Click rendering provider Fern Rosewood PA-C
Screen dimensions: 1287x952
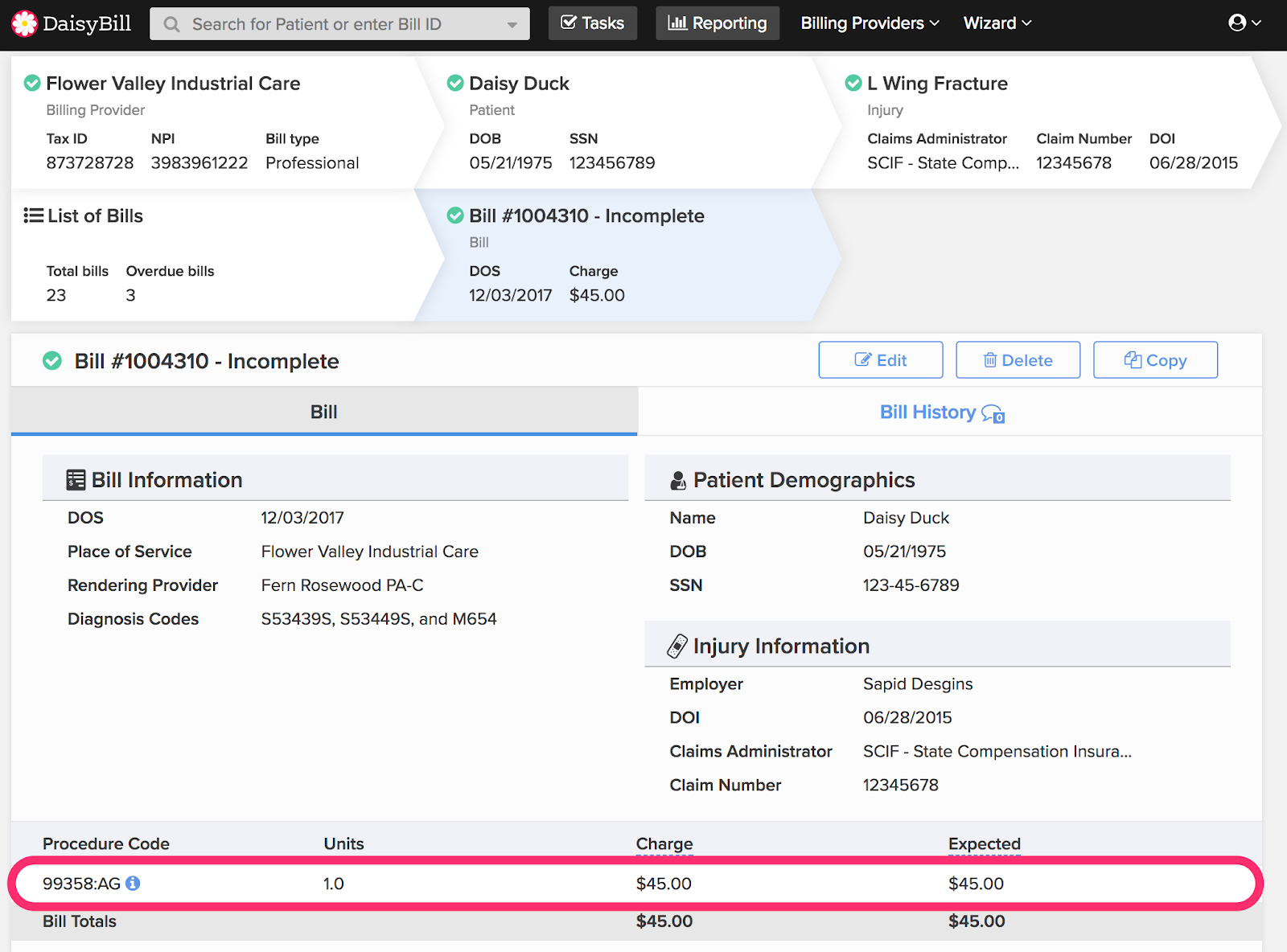click(x=343, y=585)
